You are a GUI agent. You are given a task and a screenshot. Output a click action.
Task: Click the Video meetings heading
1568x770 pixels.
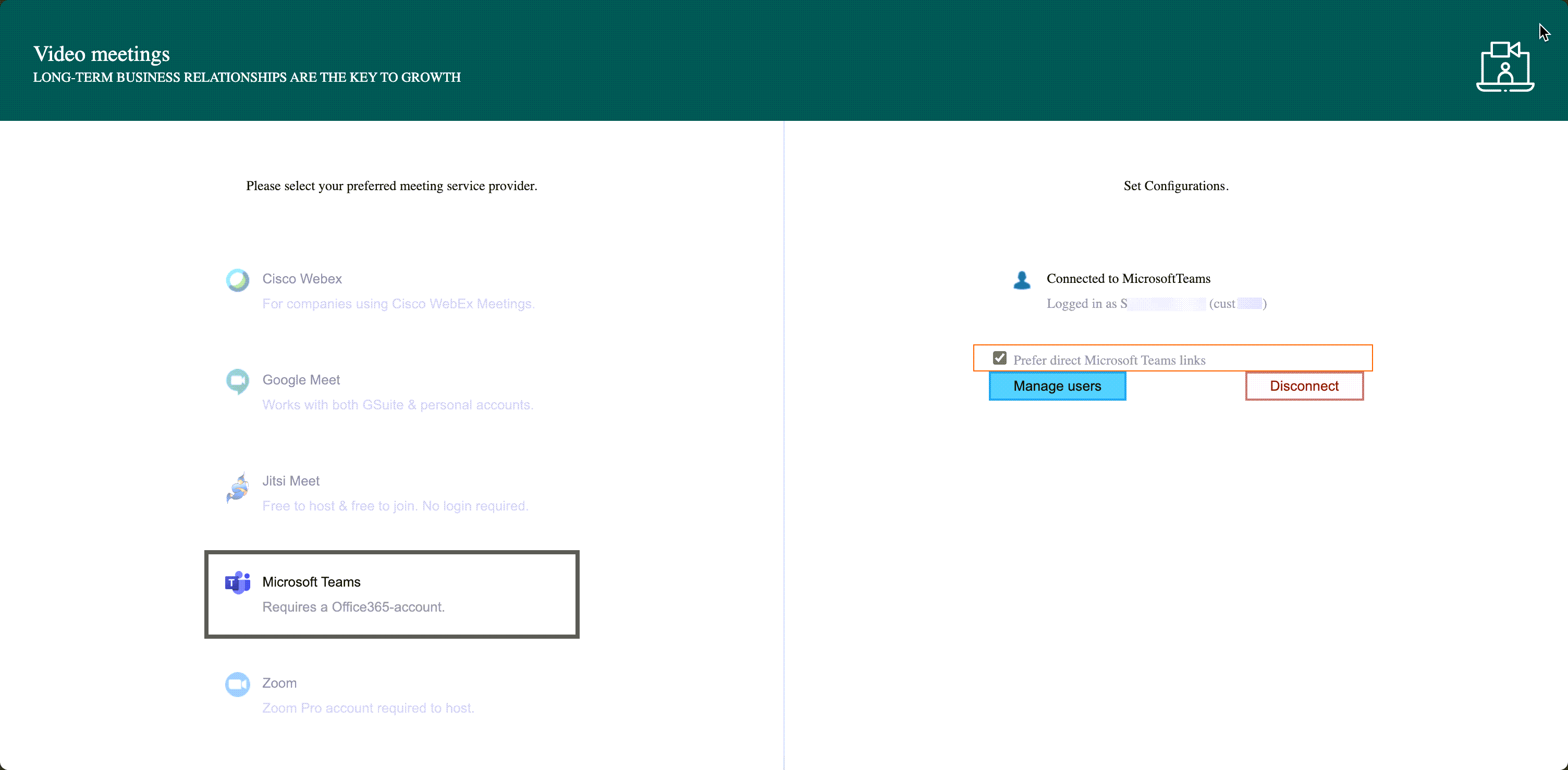point(101,54)
